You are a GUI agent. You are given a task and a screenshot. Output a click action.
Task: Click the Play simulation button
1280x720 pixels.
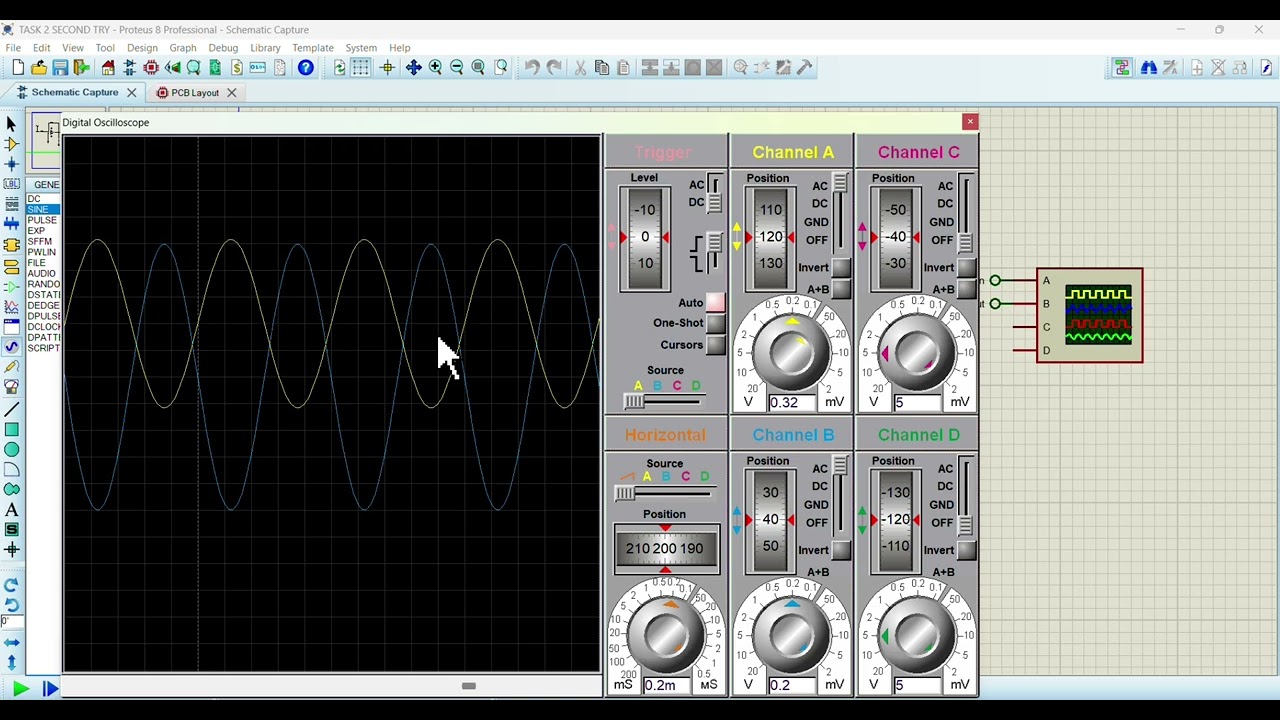19,688
